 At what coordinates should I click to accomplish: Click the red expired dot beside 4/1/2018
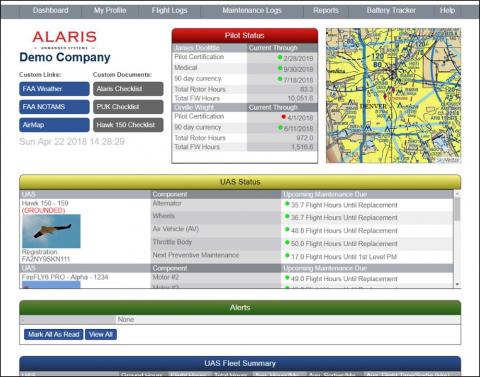coord(284,117)
